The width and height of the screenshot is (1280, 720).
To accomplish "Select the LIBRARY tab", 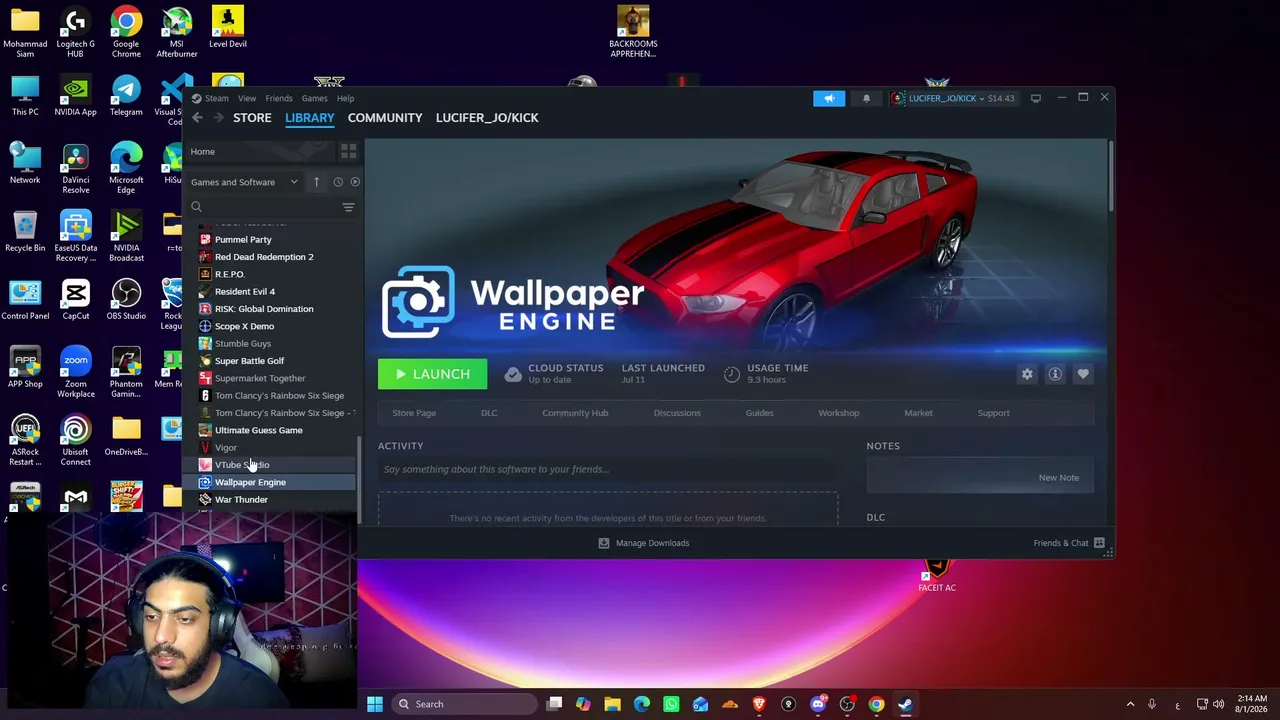I will (310, 118).
